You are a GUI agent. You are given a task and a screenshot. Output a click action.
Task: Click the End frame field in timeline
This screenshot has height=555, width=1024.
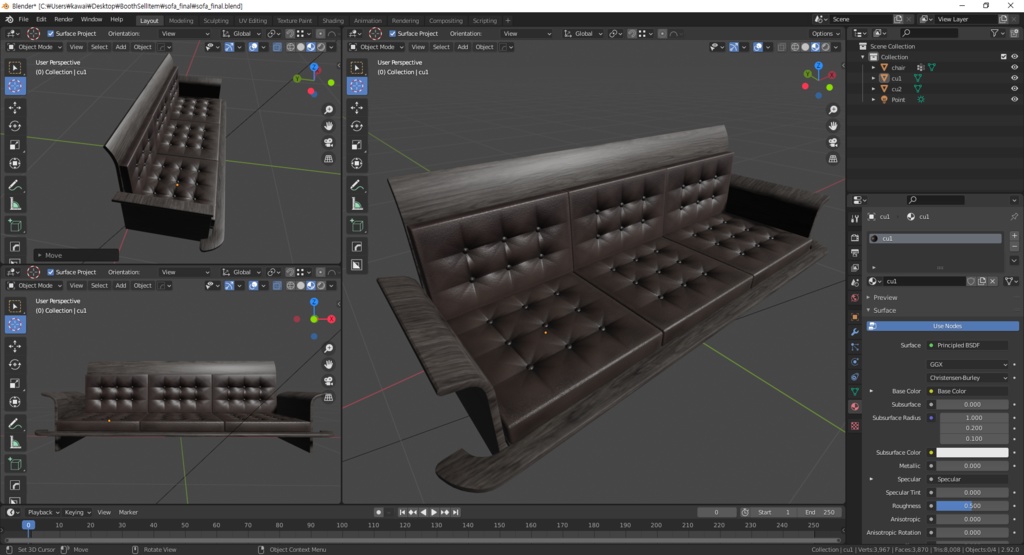[818, 512]
